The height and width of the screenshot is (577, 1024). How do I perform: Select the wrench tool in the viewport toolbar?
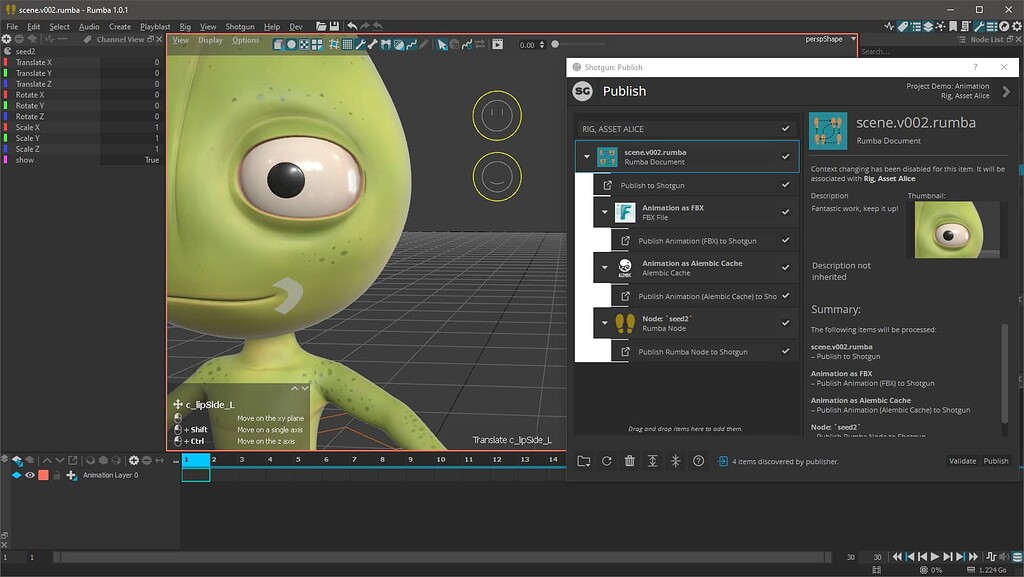coord(360,44)
